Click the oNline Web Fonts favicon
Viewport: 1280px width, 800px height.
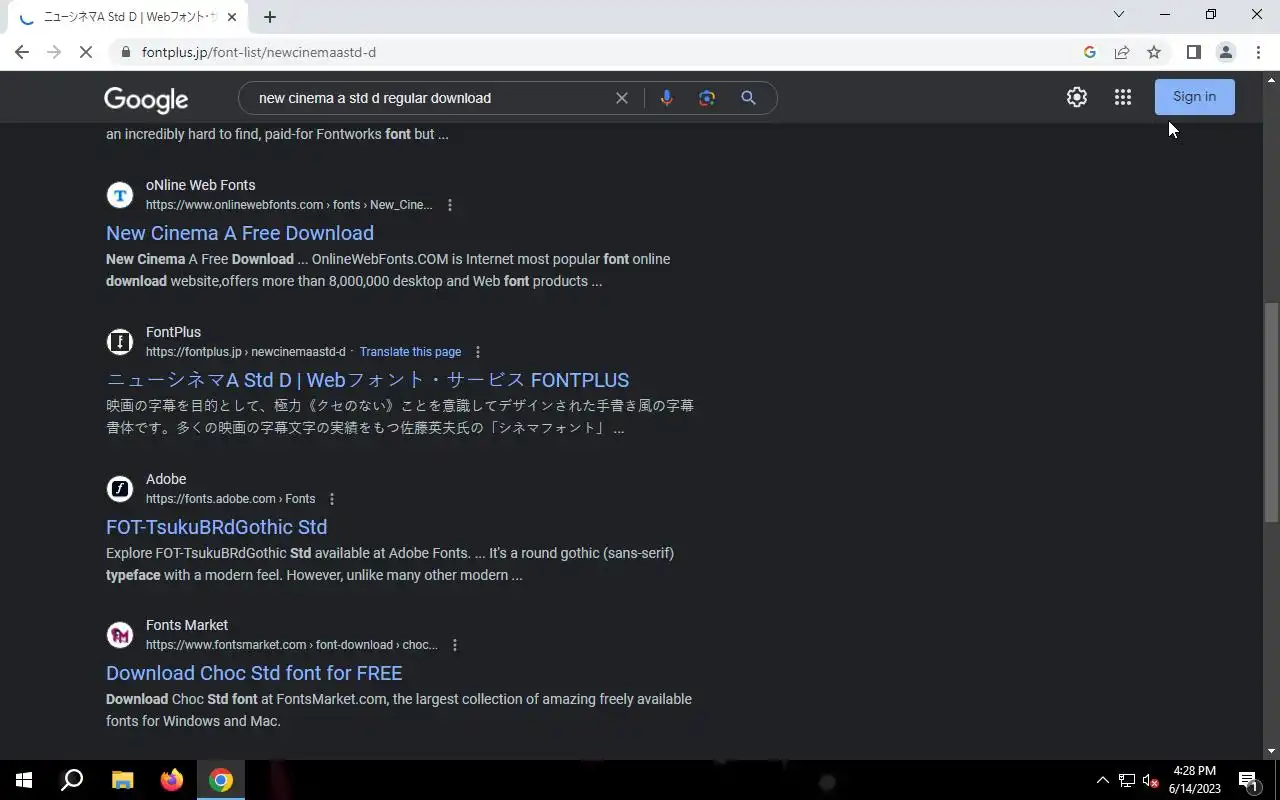(120, 195)
